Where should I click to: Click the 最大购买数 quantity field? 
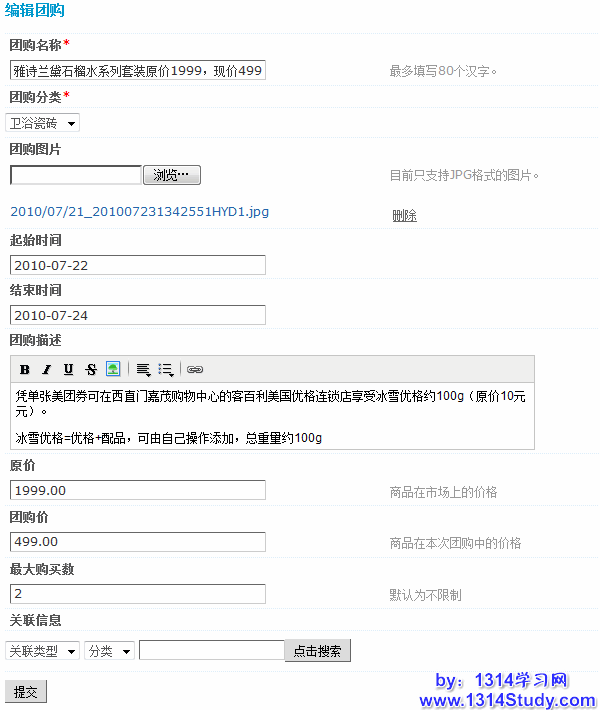[x=138, y=594]
